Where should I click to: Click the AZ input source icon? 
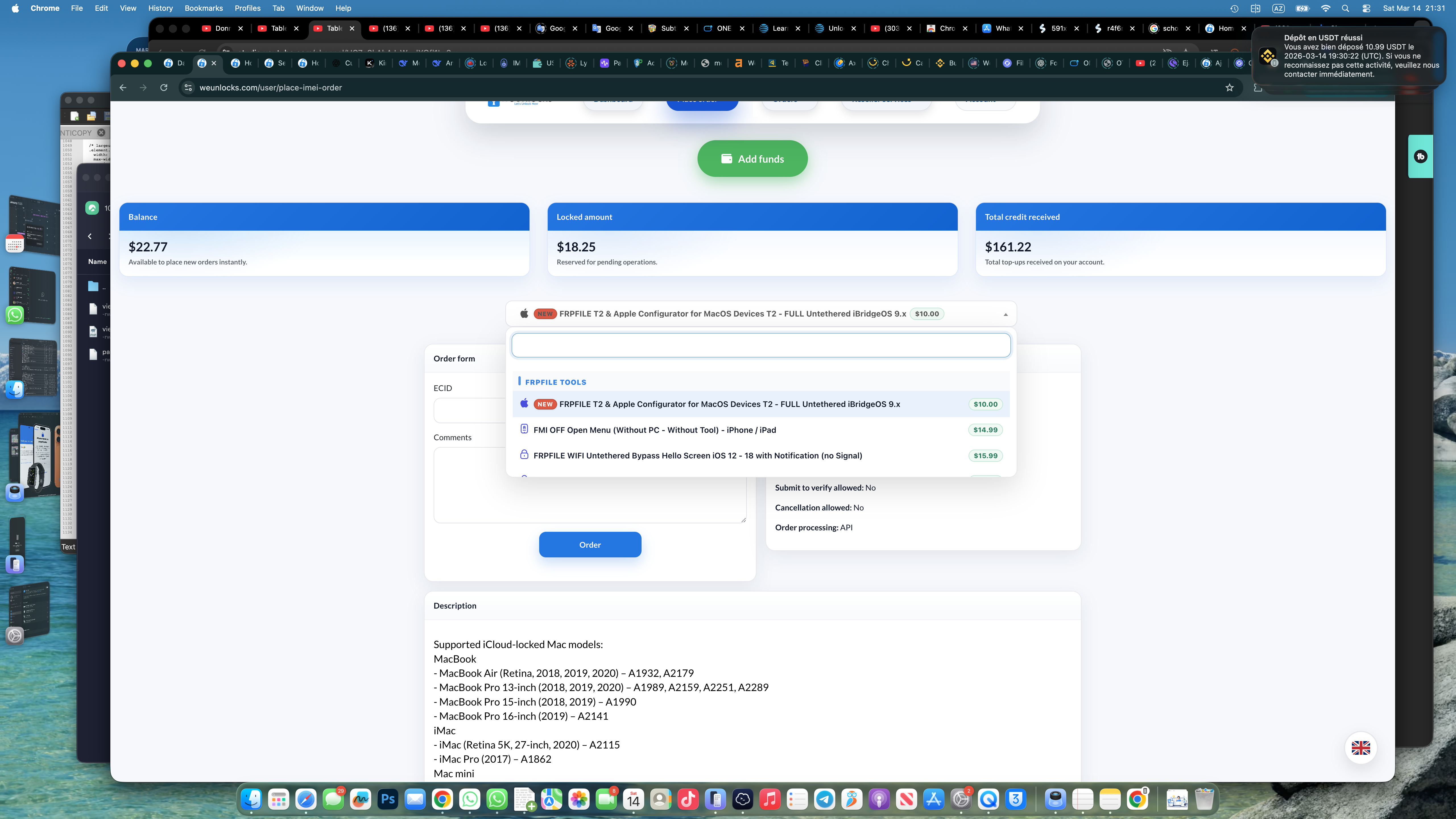[x=1278, y=9]
